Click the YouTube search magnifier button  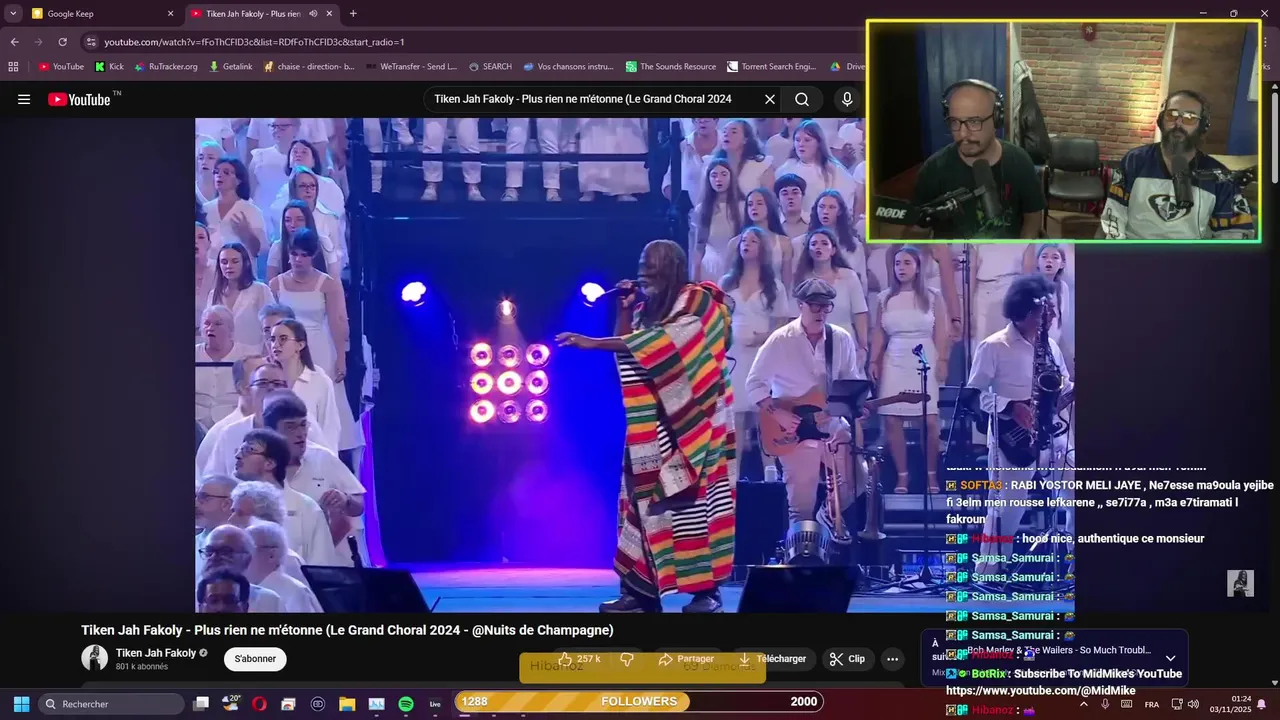(x=802, y=99)
